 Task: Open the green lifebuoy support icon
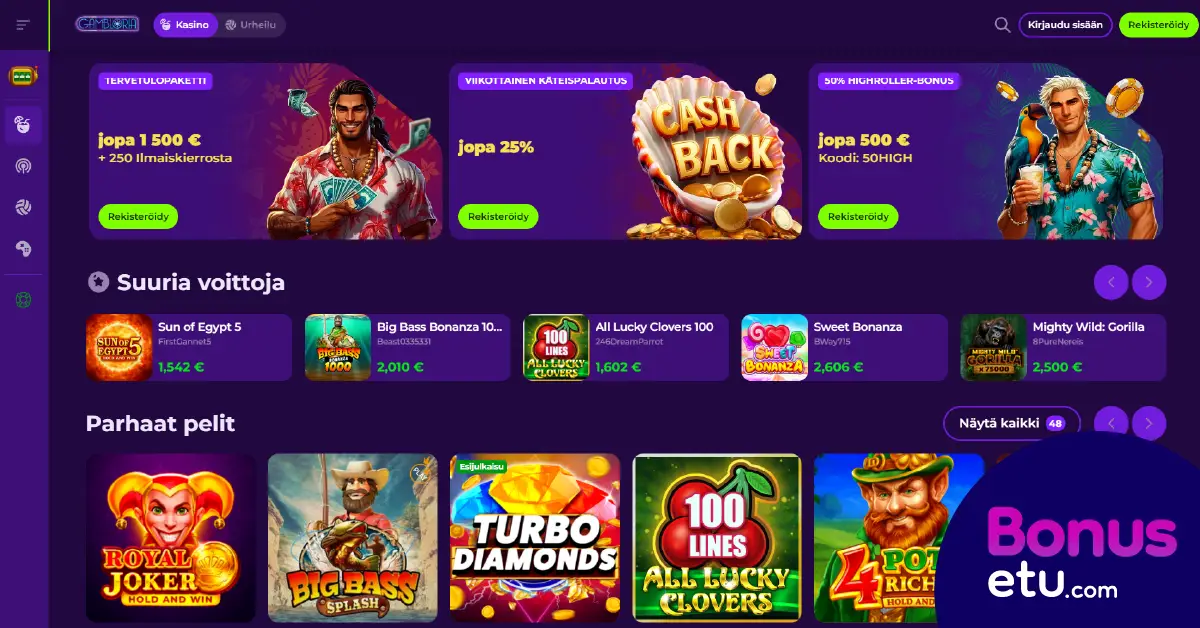[23, 299]
